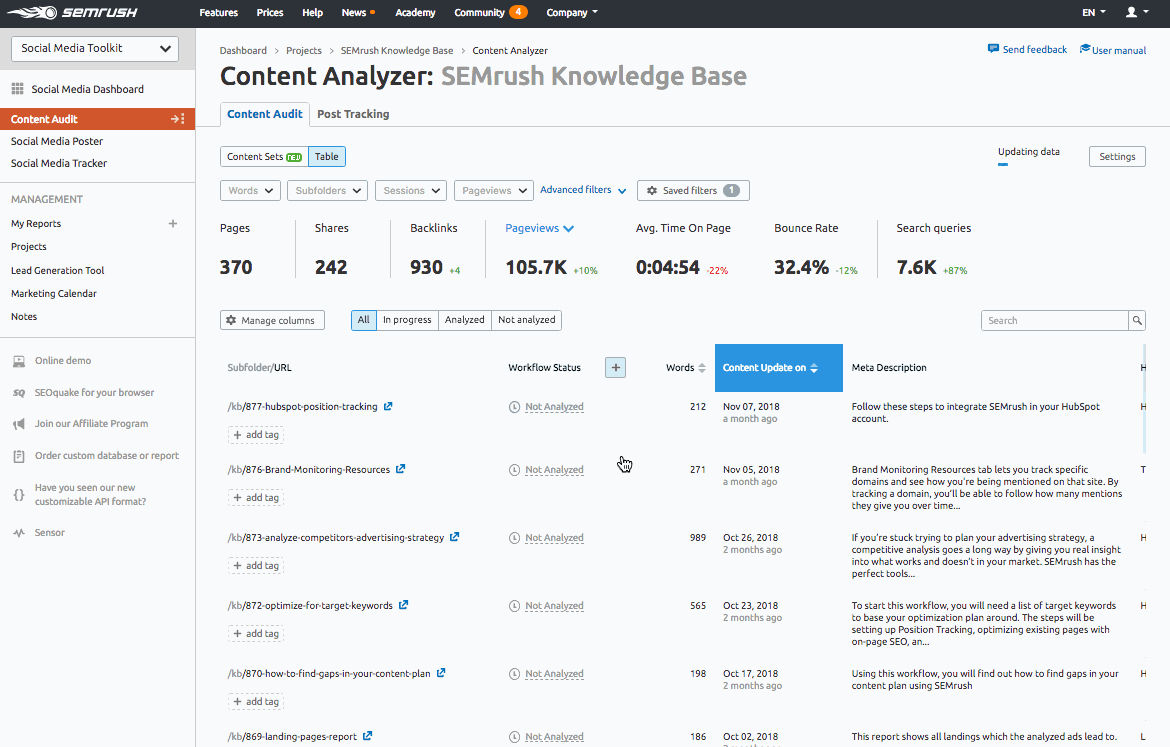Add tag to 872-optimize-for-target-keywords row
This screenshot has height=747, width=1170.
click(x=255, y=634)
